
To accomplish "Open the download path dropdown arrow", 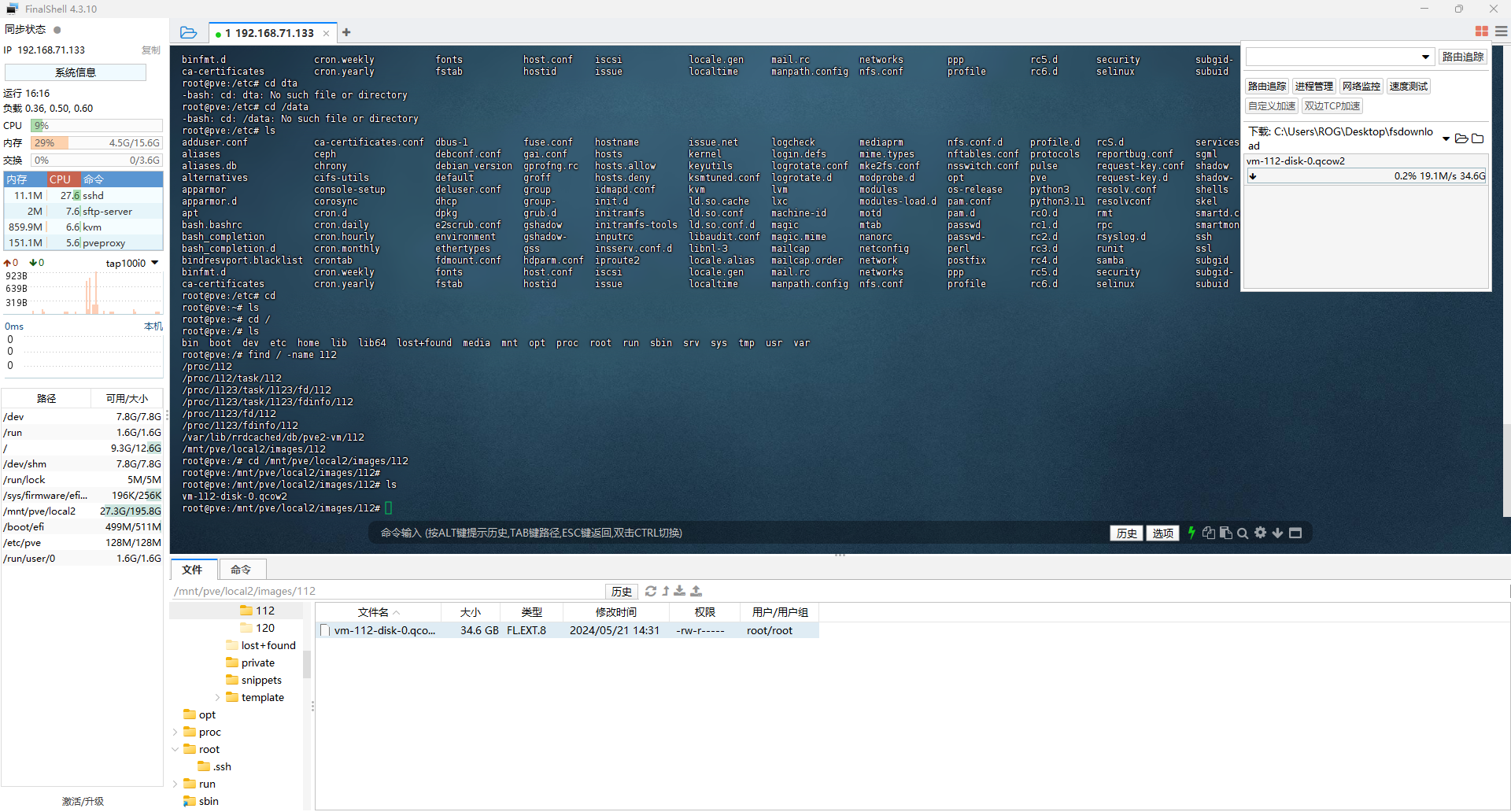I will (1446, 138).
